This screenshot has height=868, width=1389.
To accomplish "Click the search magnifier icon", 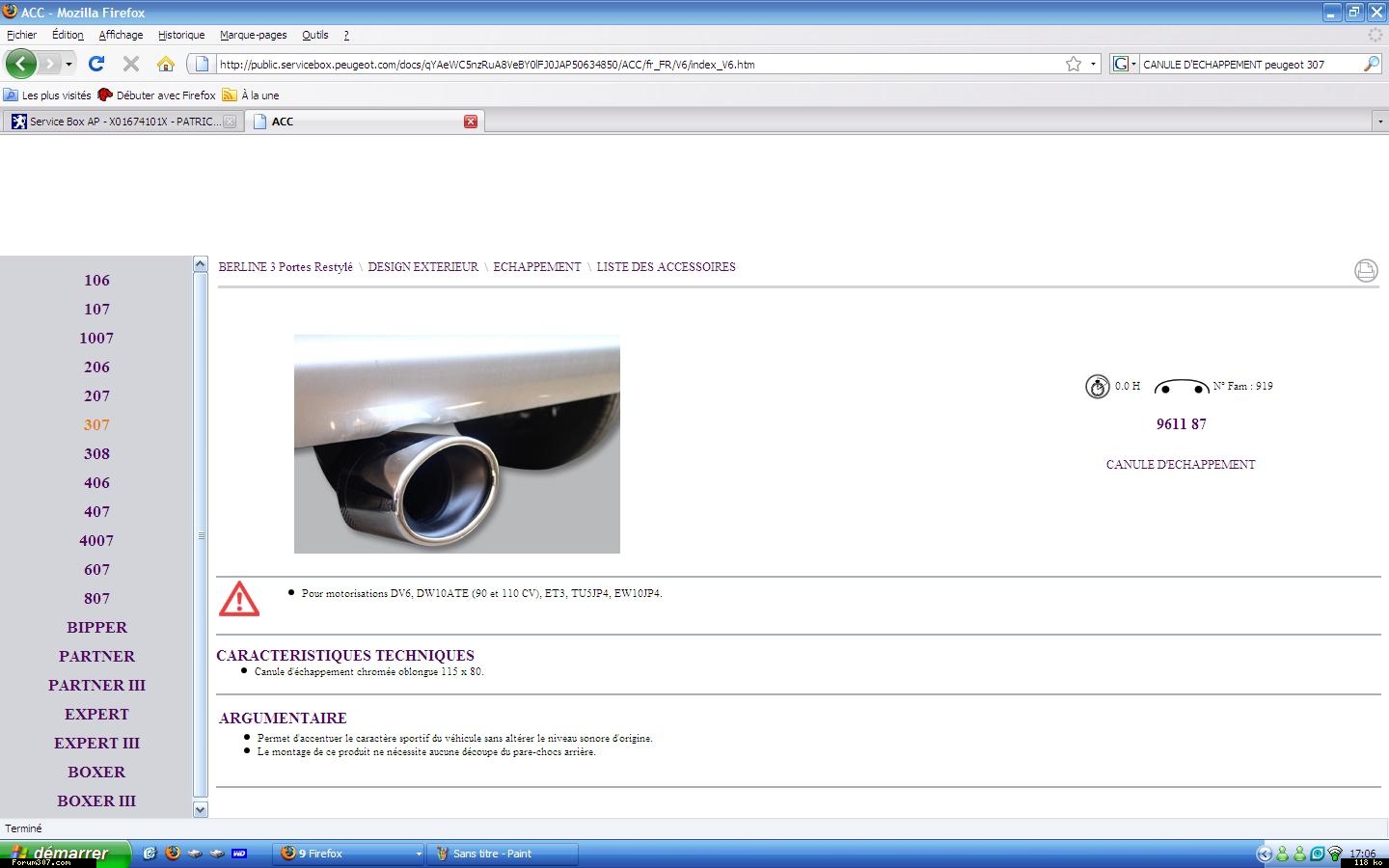I will (1371, 65).
